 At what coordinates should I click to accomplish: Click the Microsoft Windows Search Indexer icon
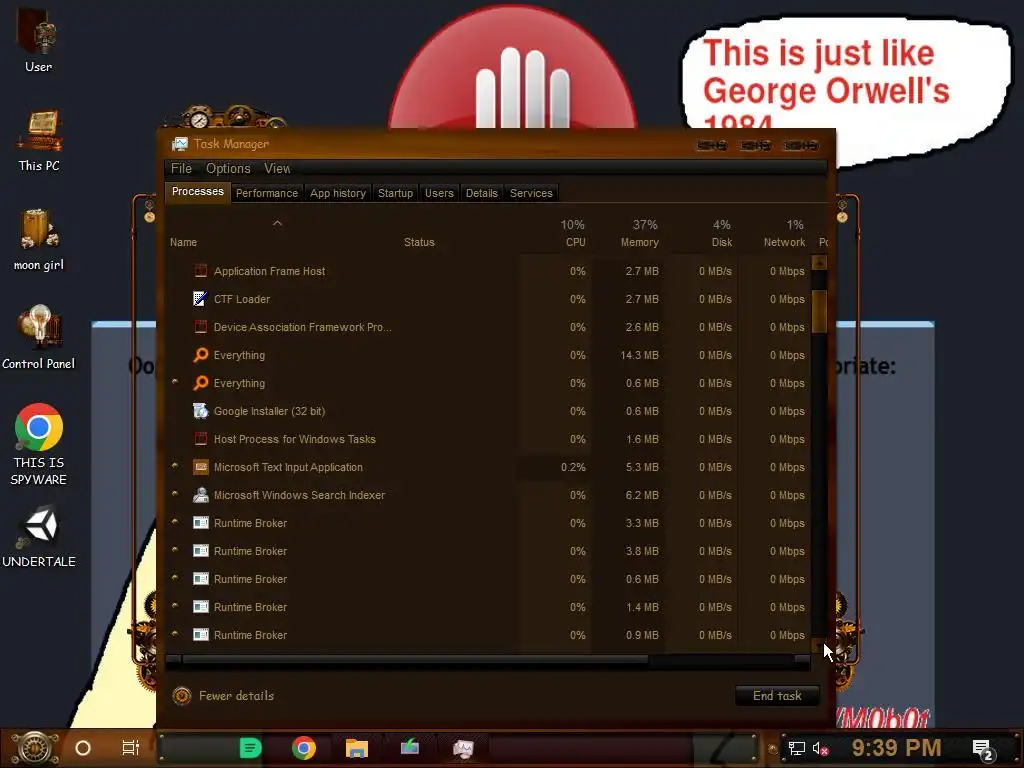point(200,495)
